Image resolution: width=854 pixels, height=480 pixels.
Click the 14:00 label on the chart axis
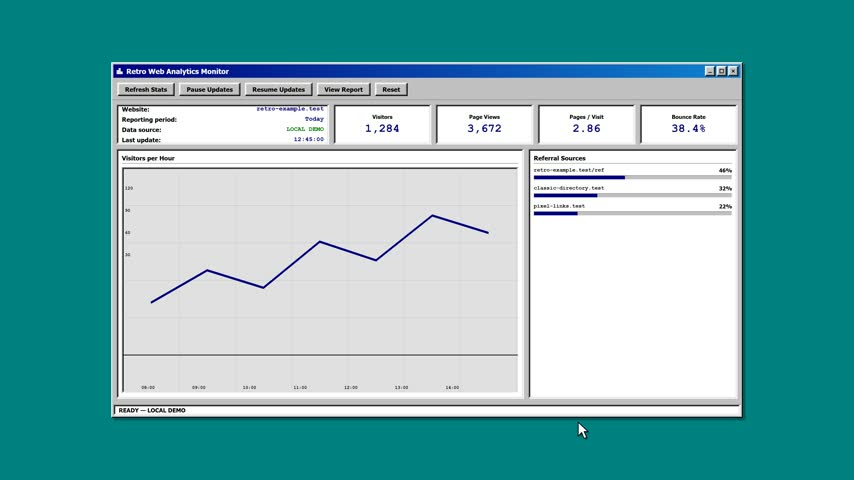452,387
